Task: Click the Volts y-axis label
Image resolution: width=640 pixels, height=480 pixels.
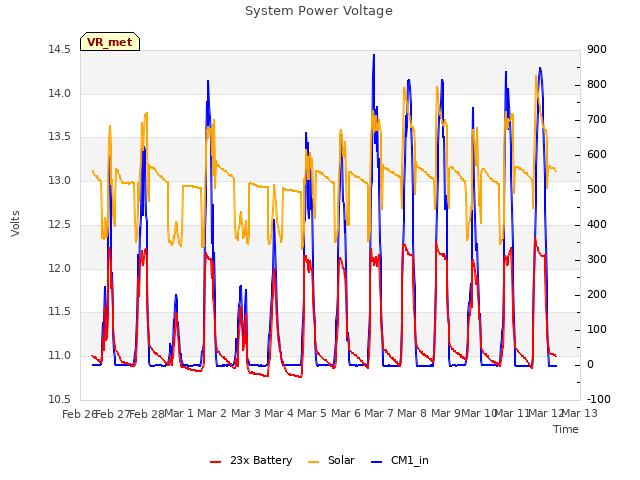Action: tap(15, 223)
